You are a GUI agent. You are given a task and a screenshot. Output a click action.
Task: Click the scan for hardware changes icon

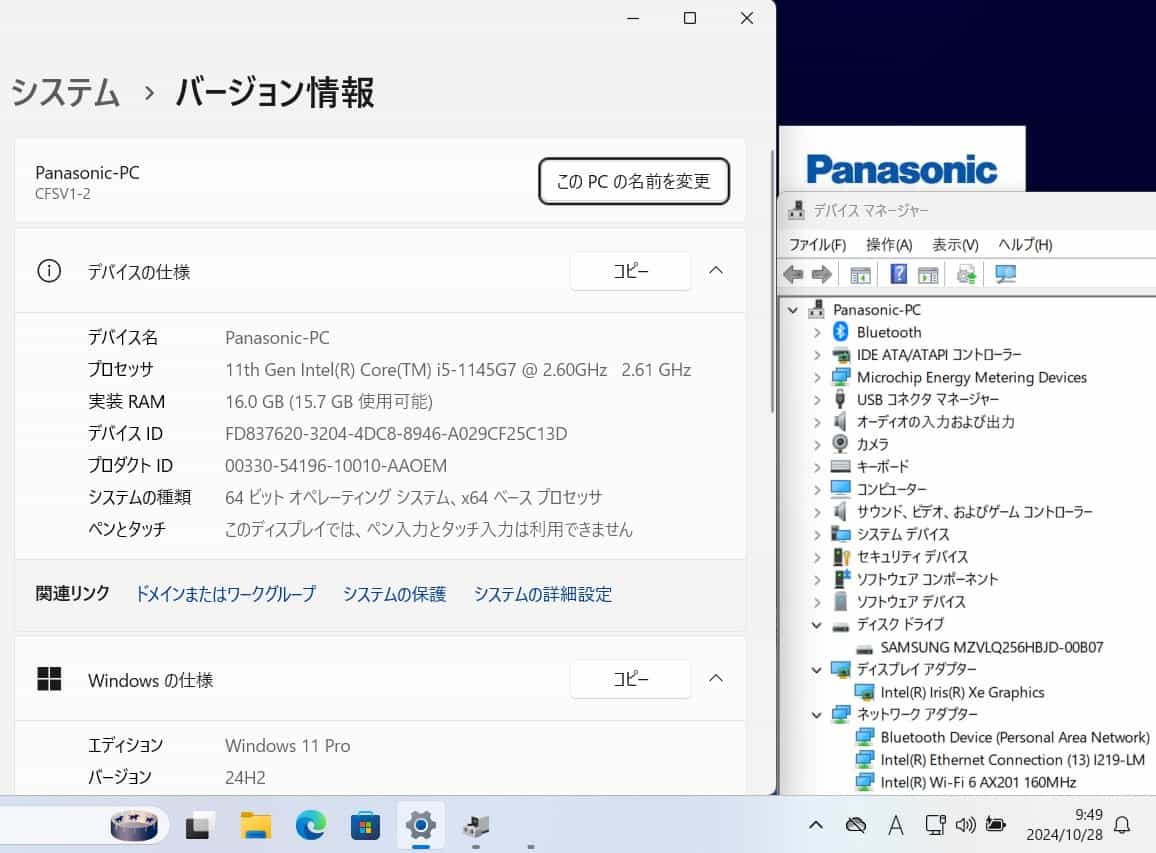pyautogui.click(x=1005, y=274)
